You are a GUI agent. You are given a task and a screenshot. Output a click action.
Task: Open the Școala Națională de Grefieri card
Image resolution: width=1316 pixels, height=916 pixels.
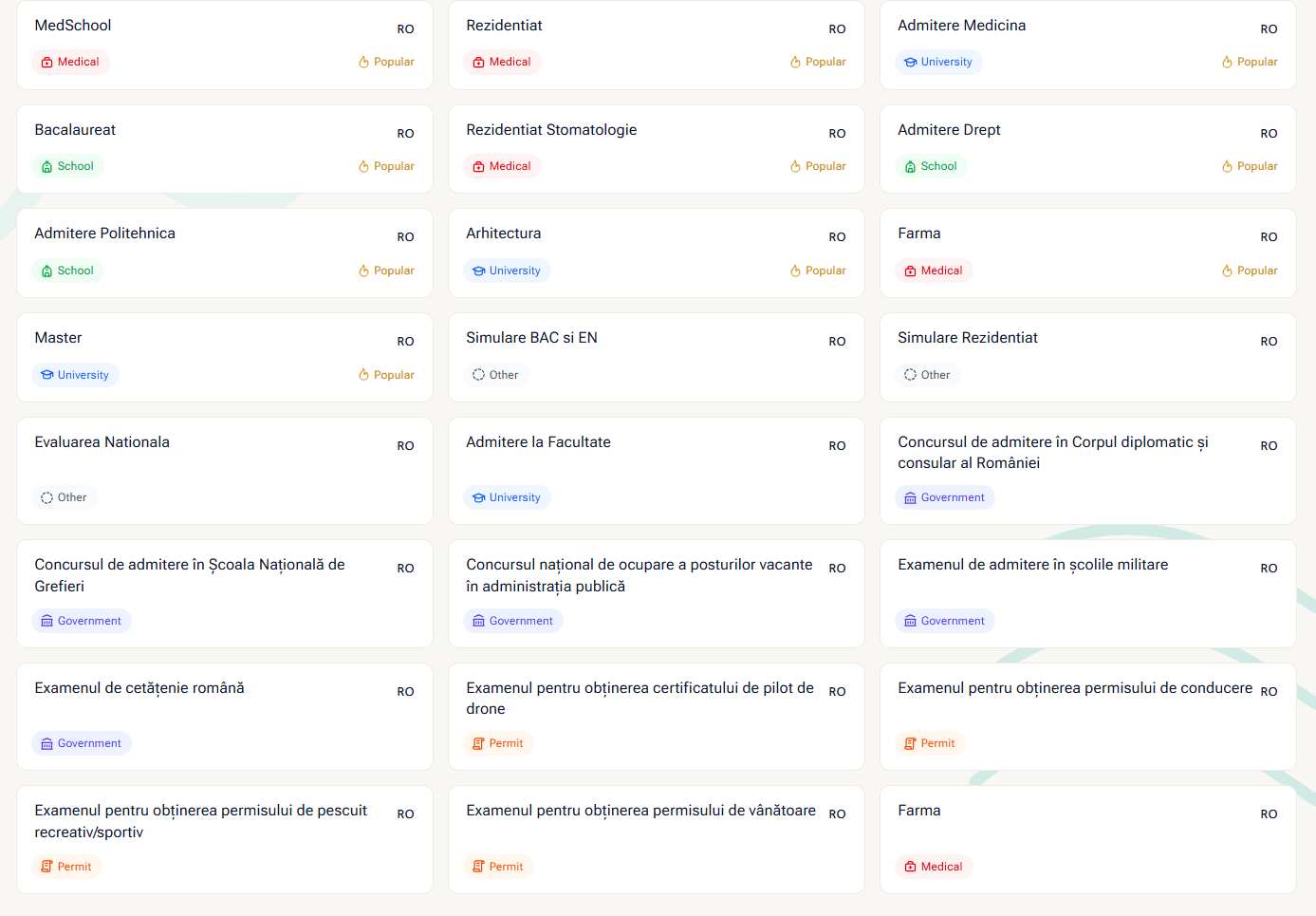(x=190, y=575)
